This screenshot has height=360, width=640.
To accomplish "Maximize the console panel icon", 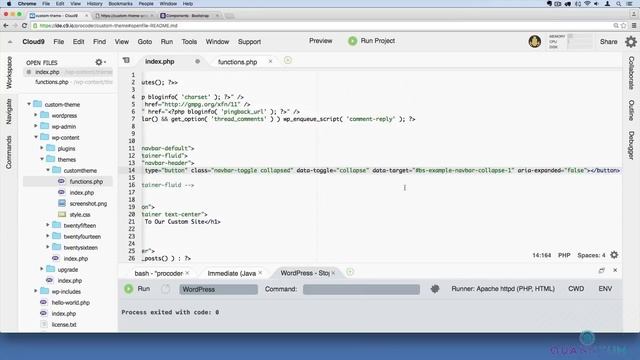I will pyautogui.click(x=602, y=270).
